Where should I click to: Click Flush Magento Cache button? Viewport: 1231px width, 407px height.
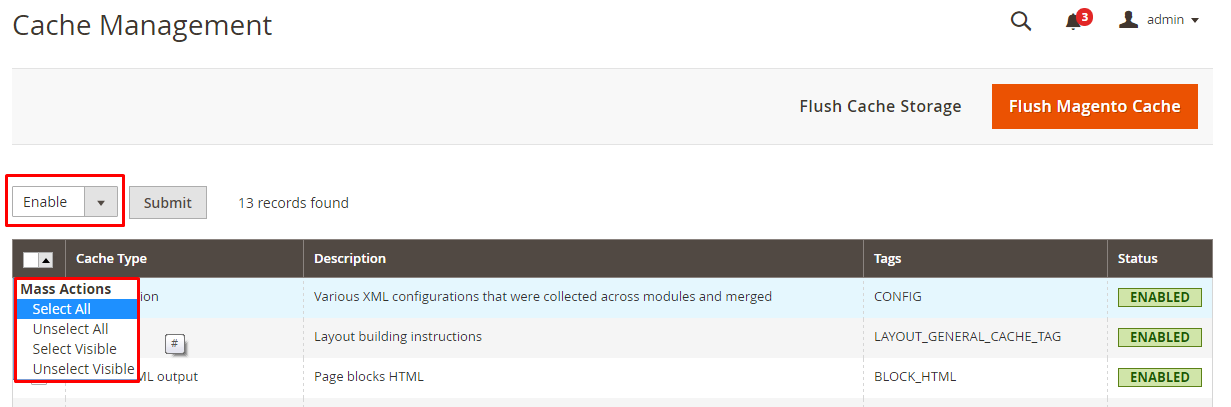tap(1094, 106)
